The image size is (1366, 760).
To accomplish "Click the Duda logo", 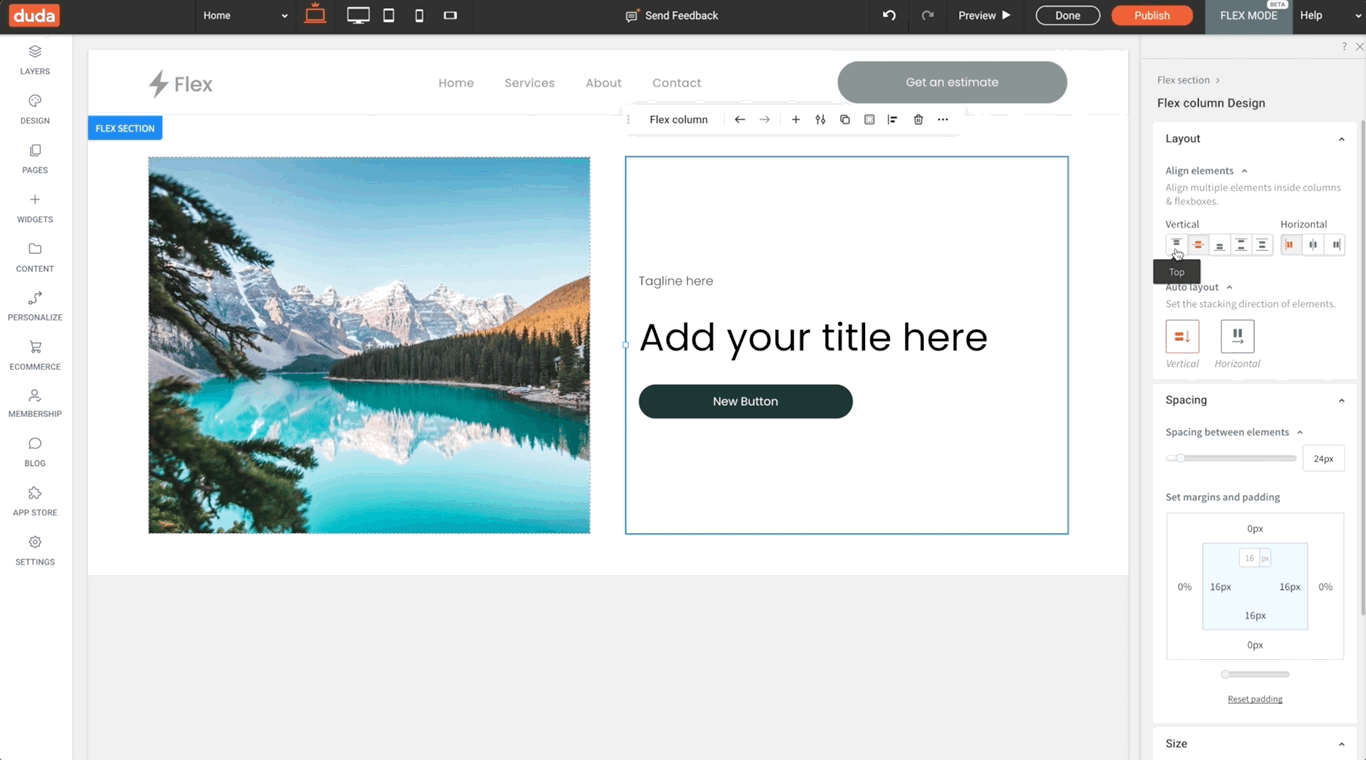I will (x=35, y=16).
